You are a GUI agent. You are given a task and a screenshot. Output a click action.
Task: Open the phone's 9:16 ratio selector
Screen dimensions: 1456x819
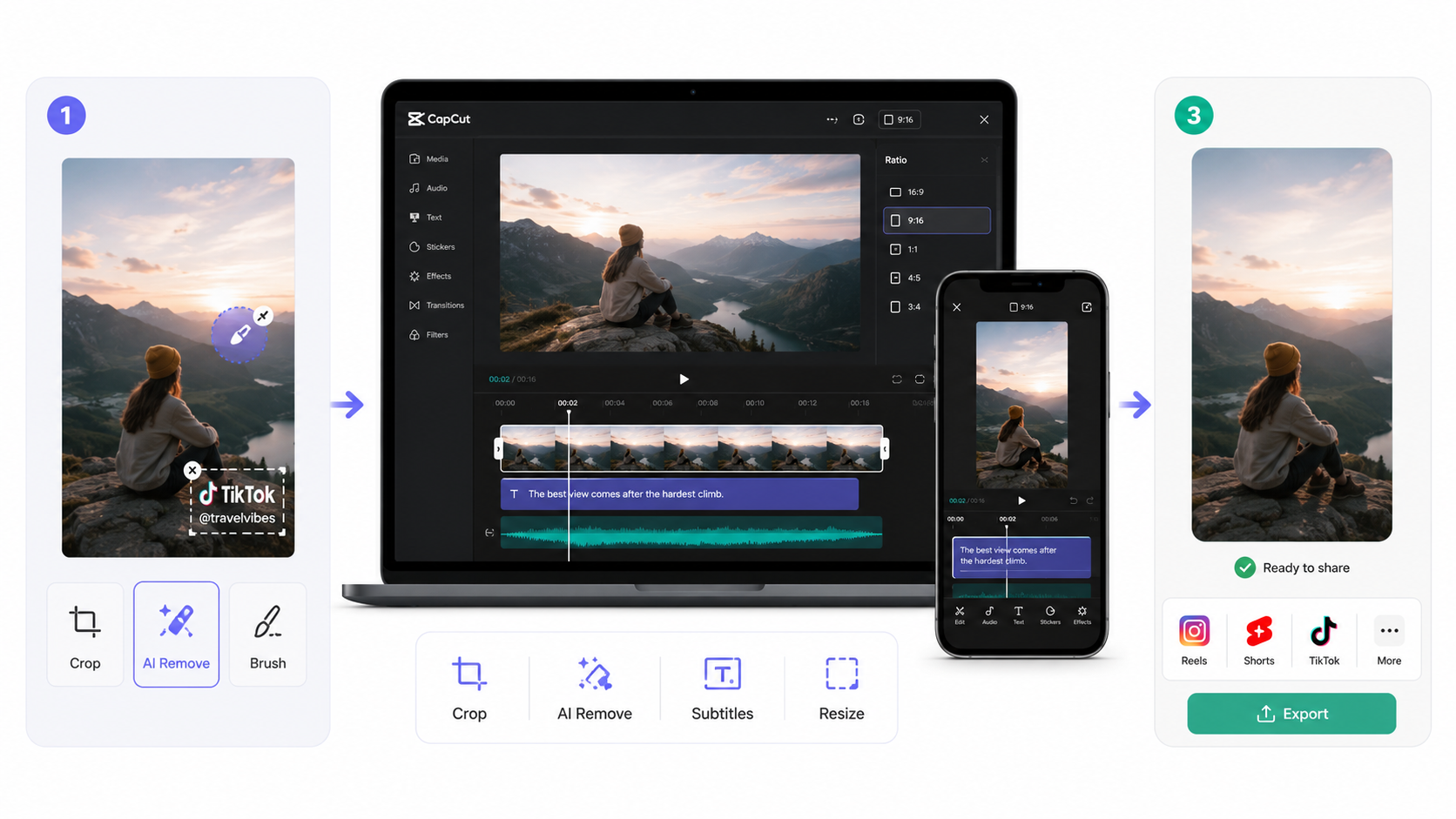tap(1021, 307)
